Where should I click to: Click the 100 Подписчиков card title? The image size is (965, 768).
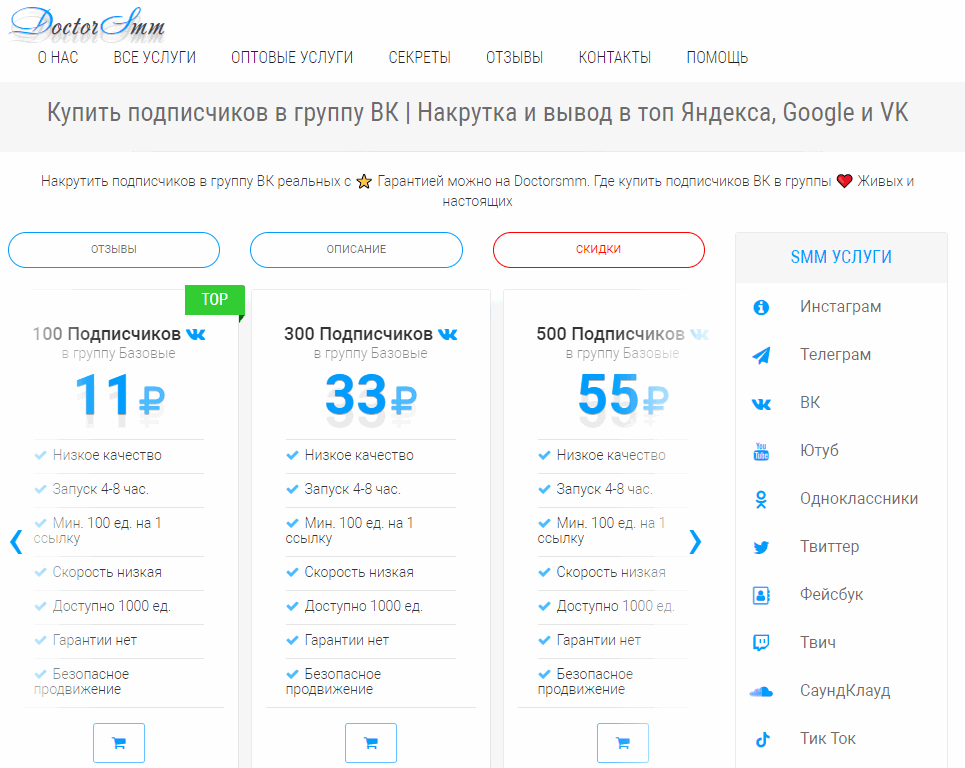click(x=106, y=334)
